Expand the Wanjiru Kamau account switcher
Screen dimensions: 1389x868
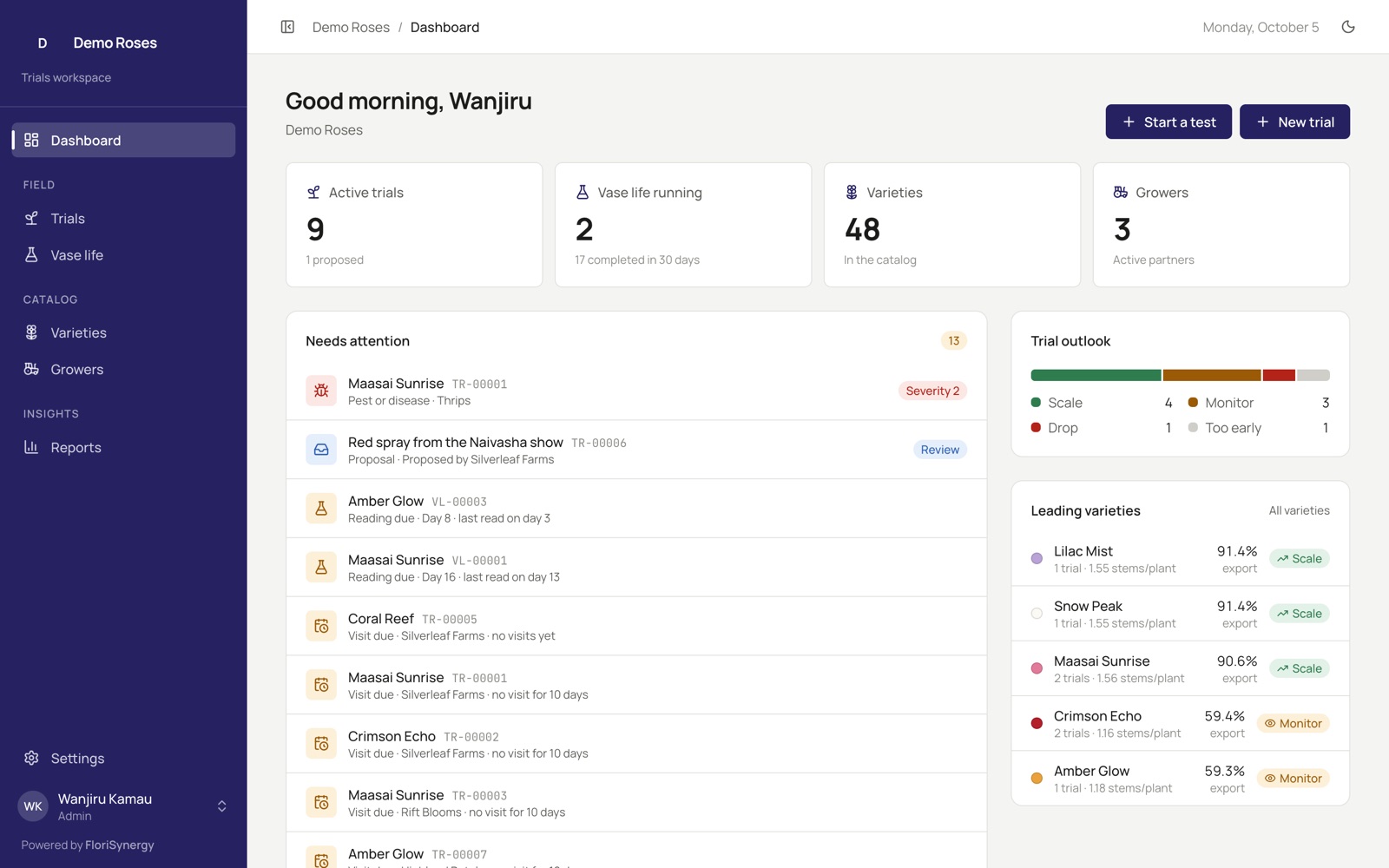(x=222, y=806)
